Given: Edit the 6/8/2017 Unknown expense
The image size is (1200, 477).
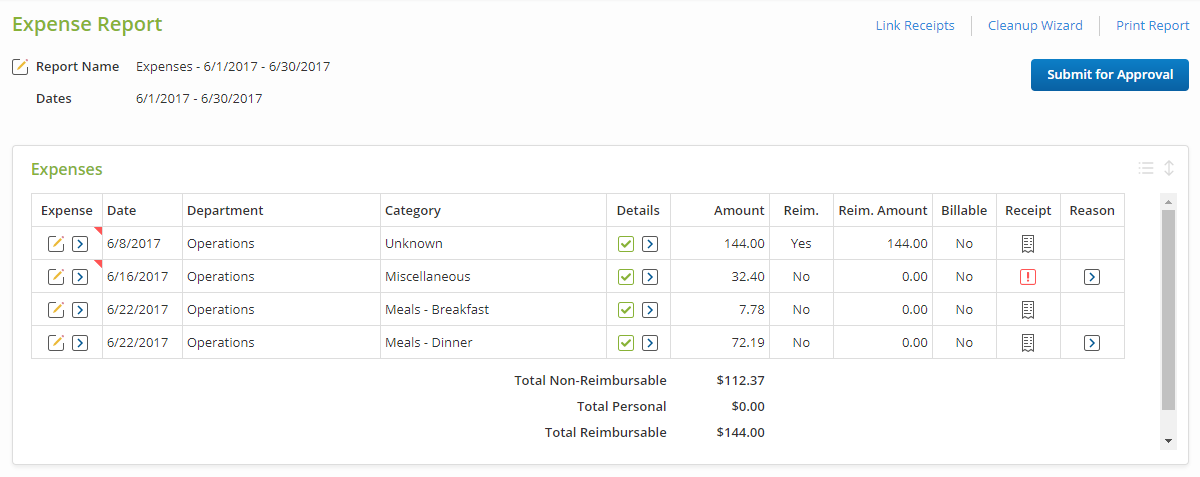Looking at the screenshot, I should 57,244.
